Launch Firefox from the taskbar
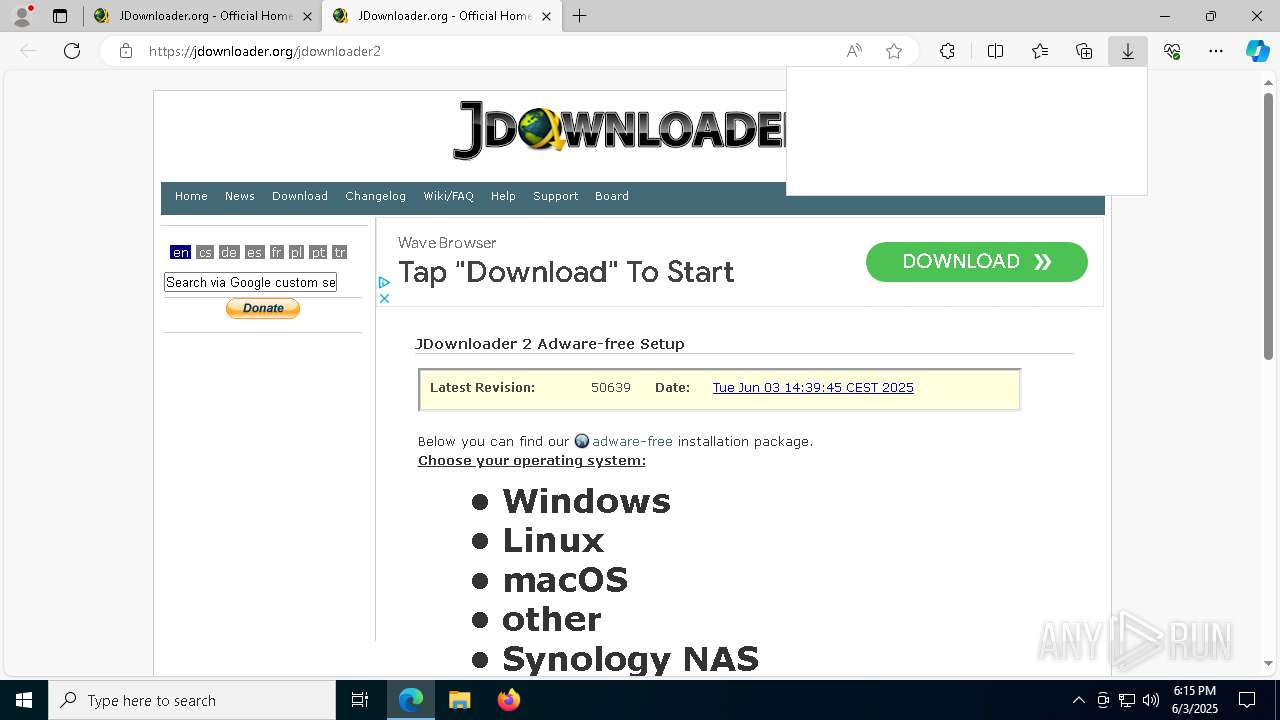 508,700
